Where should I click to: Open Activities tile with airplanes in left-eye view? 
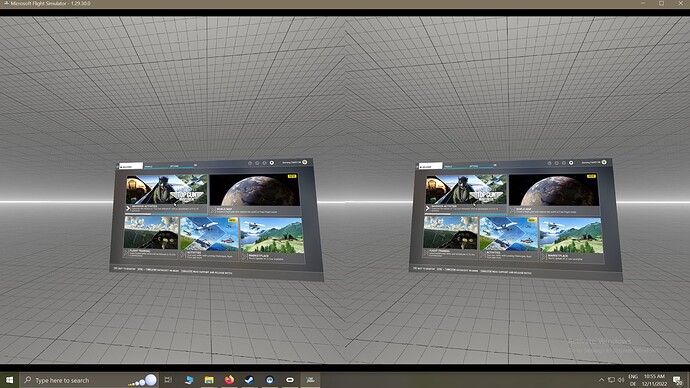click(x=209, y=238)
